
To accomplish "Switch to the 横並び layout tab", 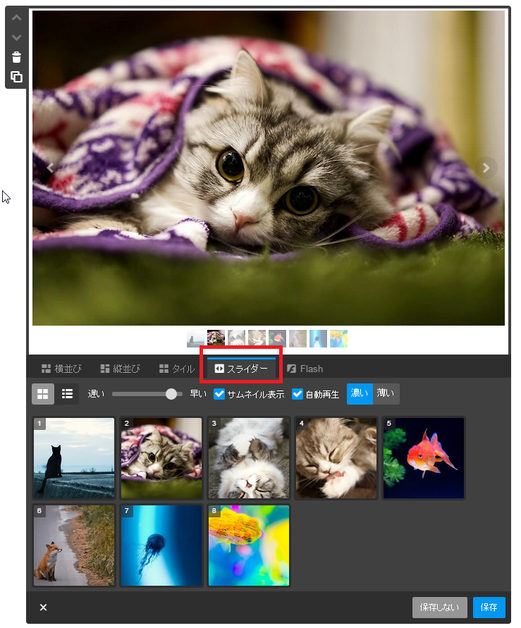I will (x=61, y=369).
